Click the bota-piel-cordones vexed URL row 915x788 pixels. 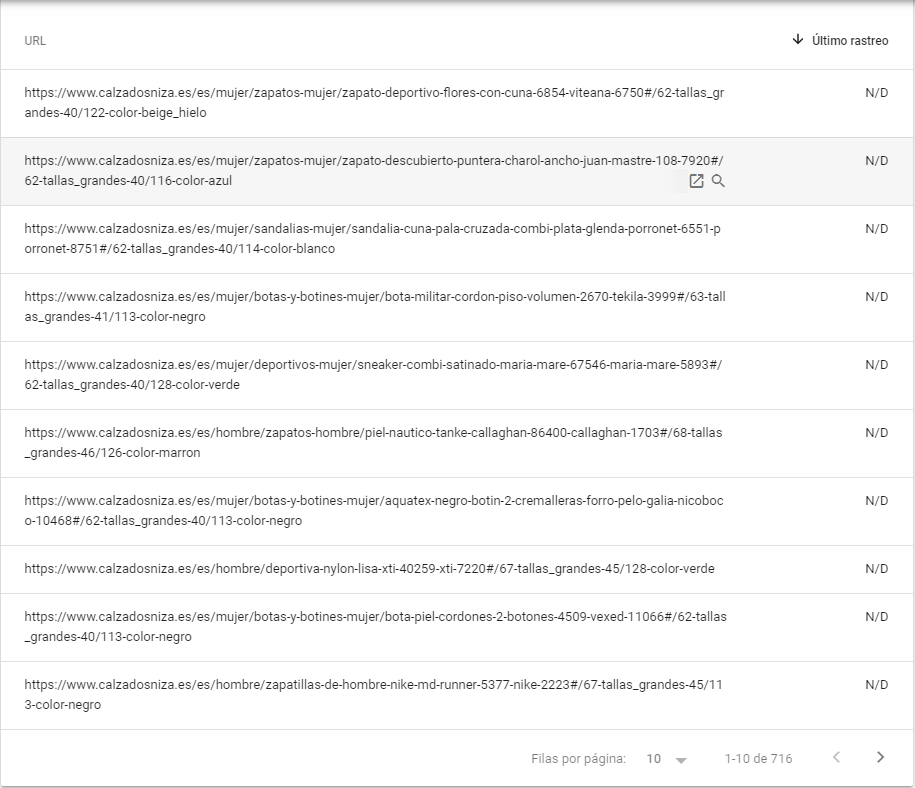pos(375,627)
